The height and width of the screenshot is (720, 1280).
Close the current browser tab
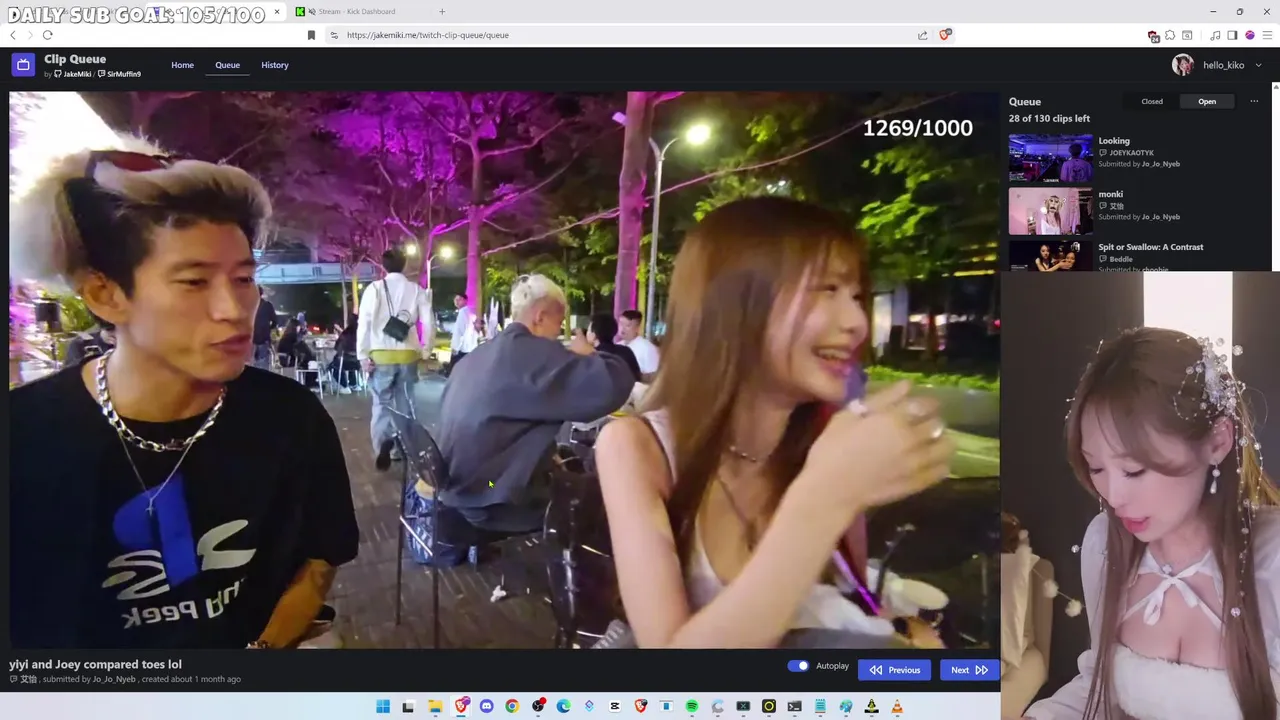coord(277,12)
